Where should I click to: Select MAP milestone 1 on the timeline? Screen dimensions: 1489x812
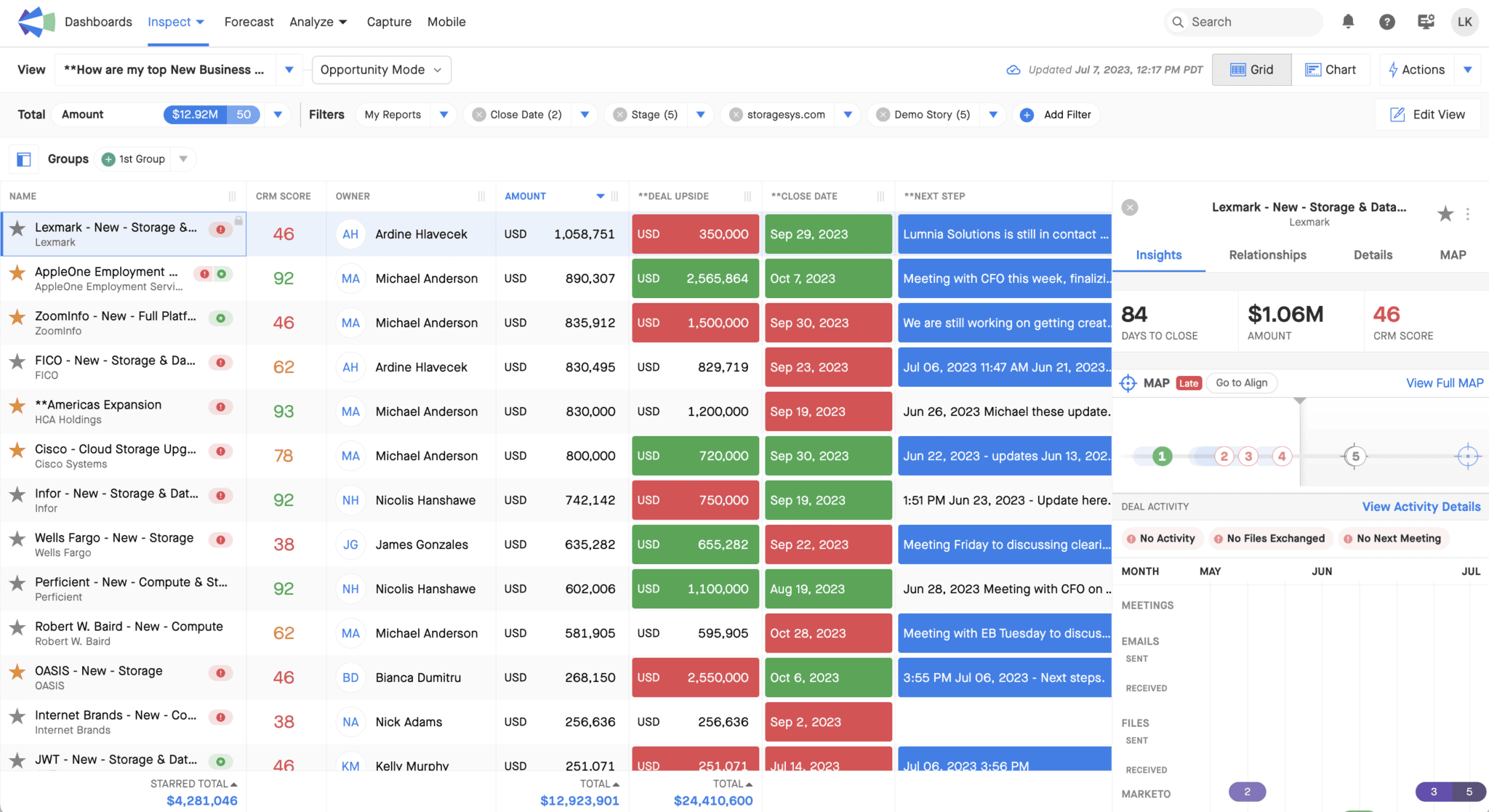pos(1162,457)
